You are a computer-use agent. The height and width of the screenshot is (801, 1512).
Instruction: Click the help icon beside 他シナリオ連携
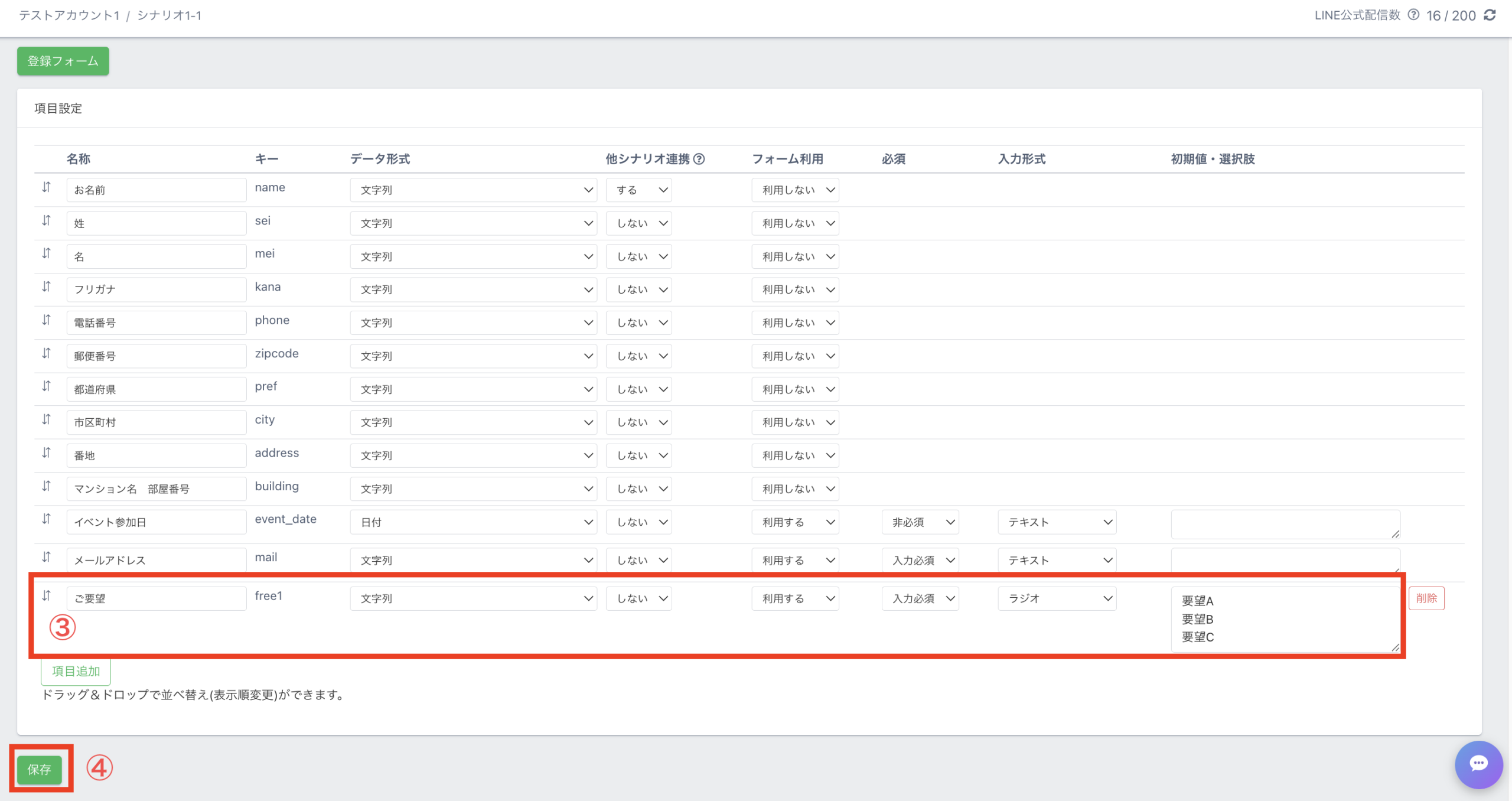pos(699,159)
